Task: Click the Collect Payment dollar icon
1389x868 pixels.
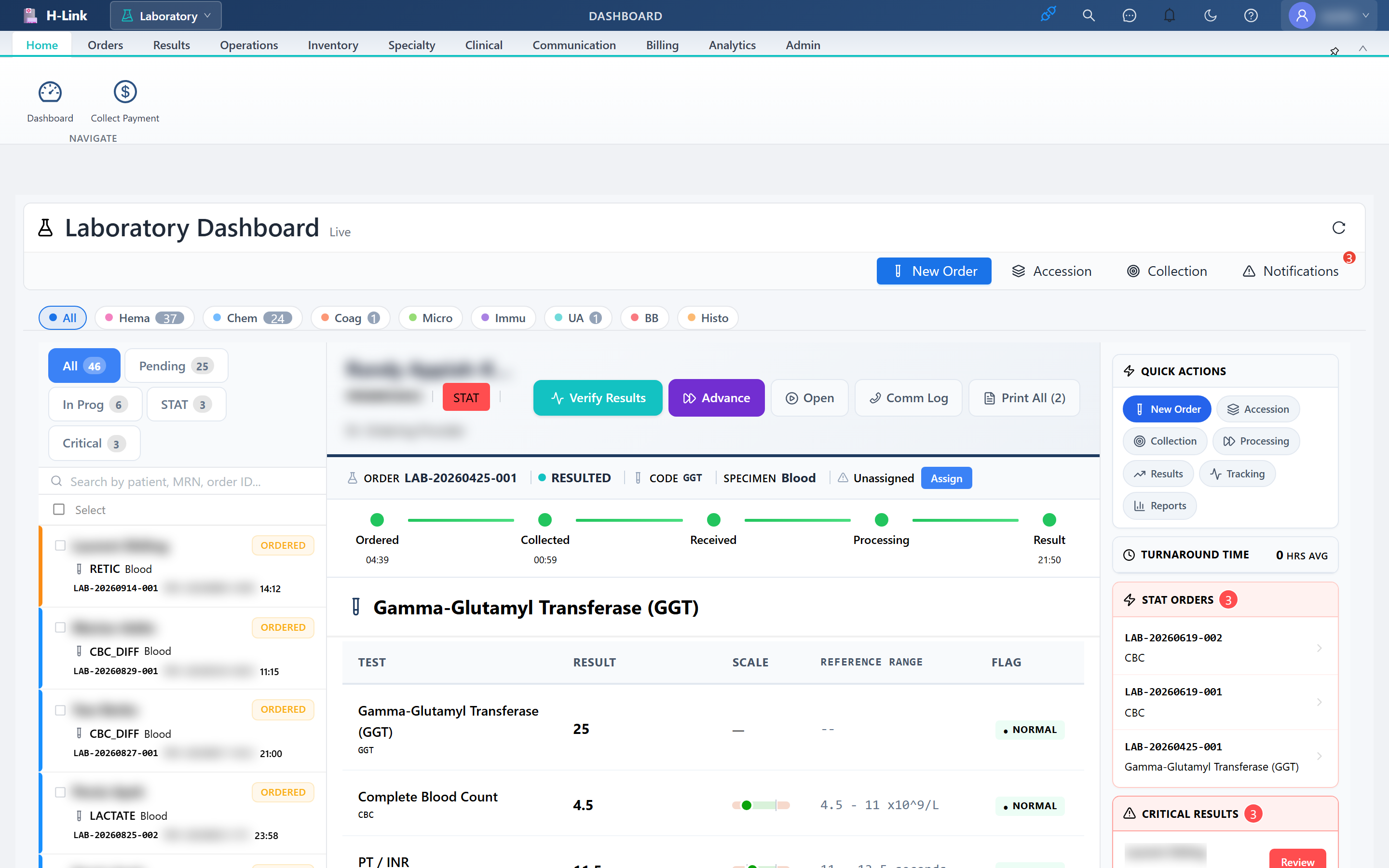Action: 124,92
